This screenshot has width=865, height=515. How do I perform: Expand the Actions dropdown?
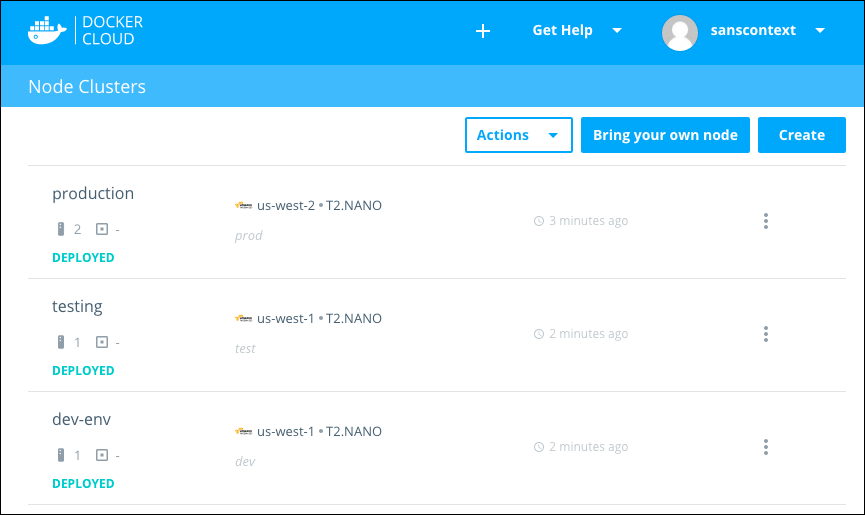(518, 135)
